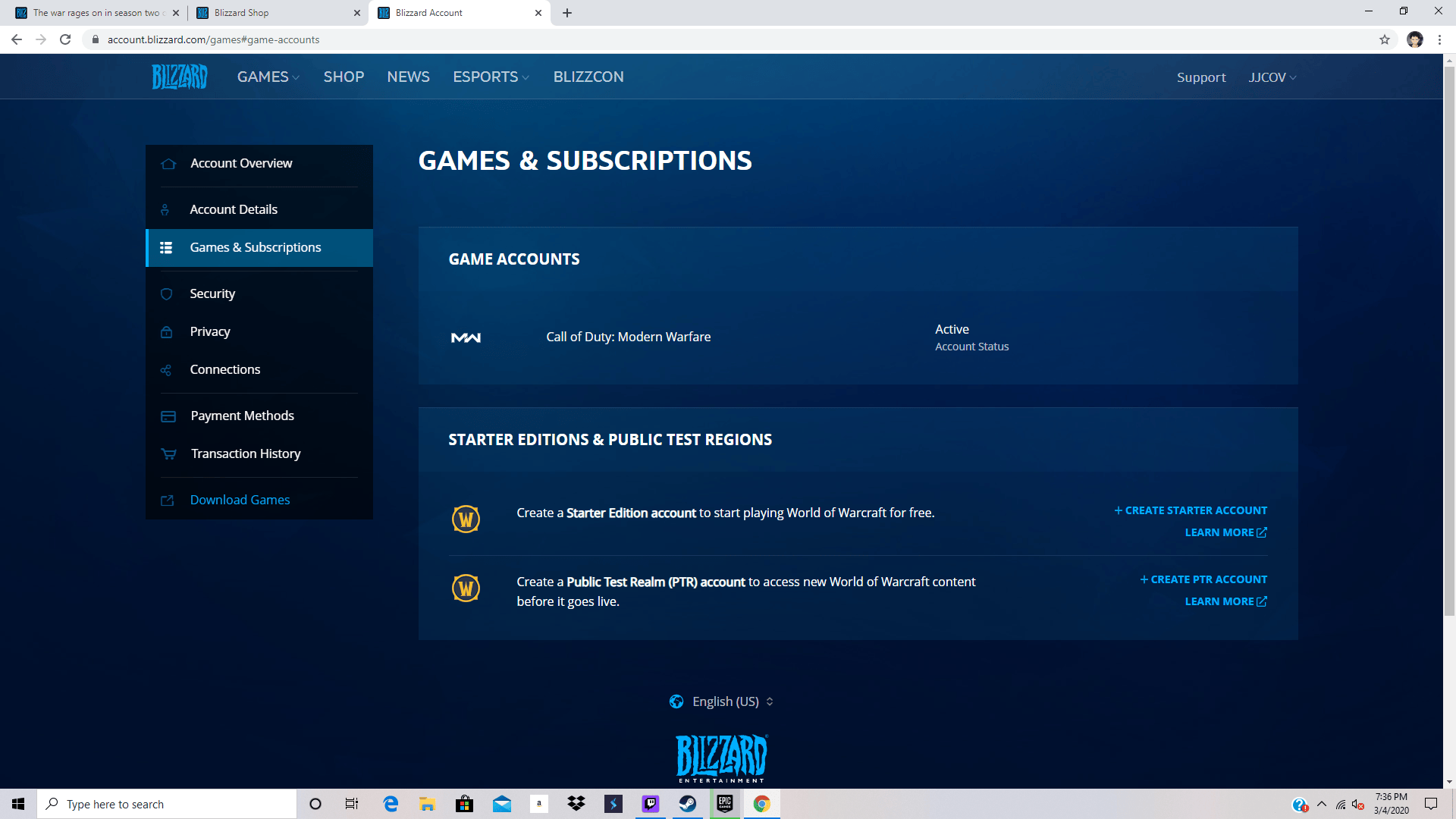
Task: Click the Payment Methods card icon
Action: [168, 416]
